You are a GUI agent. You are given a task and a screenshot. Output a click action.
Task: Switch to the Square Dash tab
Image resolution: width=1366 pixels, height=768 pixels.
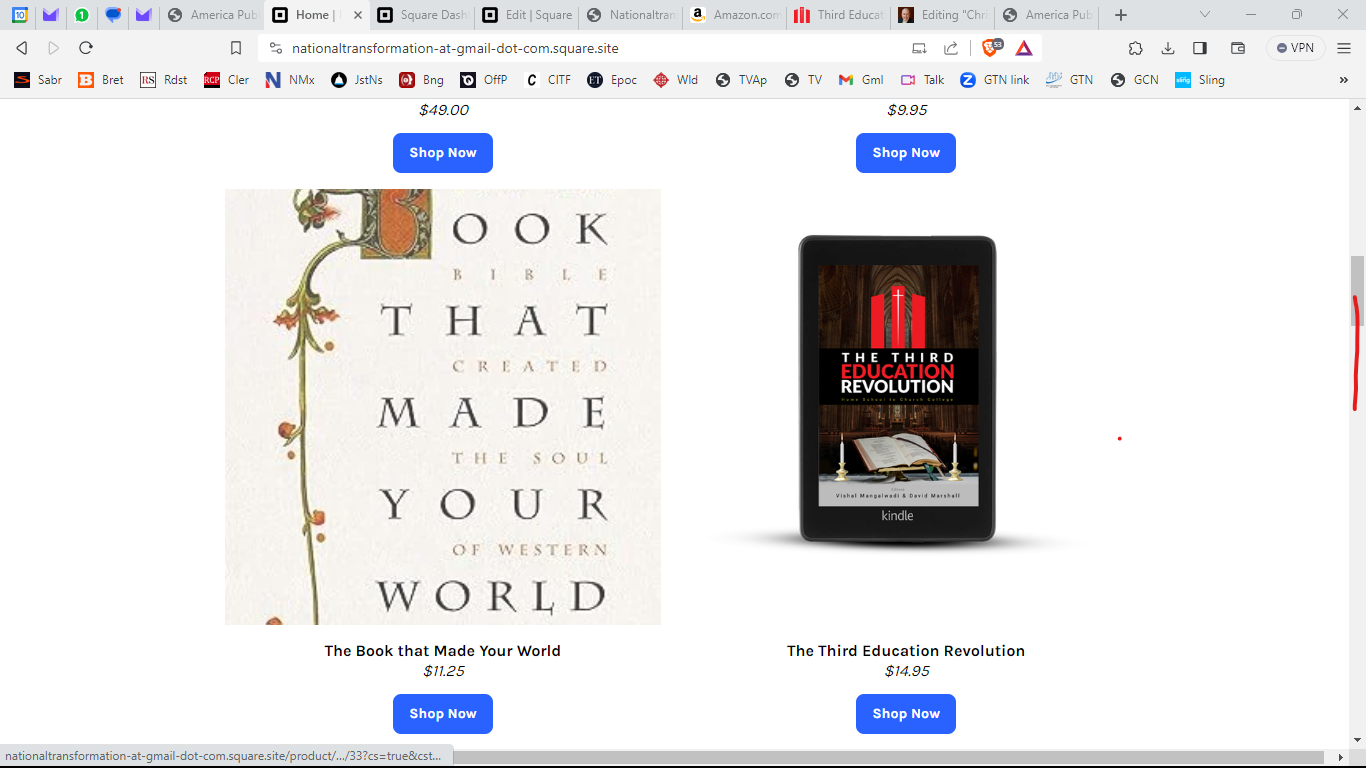(x=422, y=15)
